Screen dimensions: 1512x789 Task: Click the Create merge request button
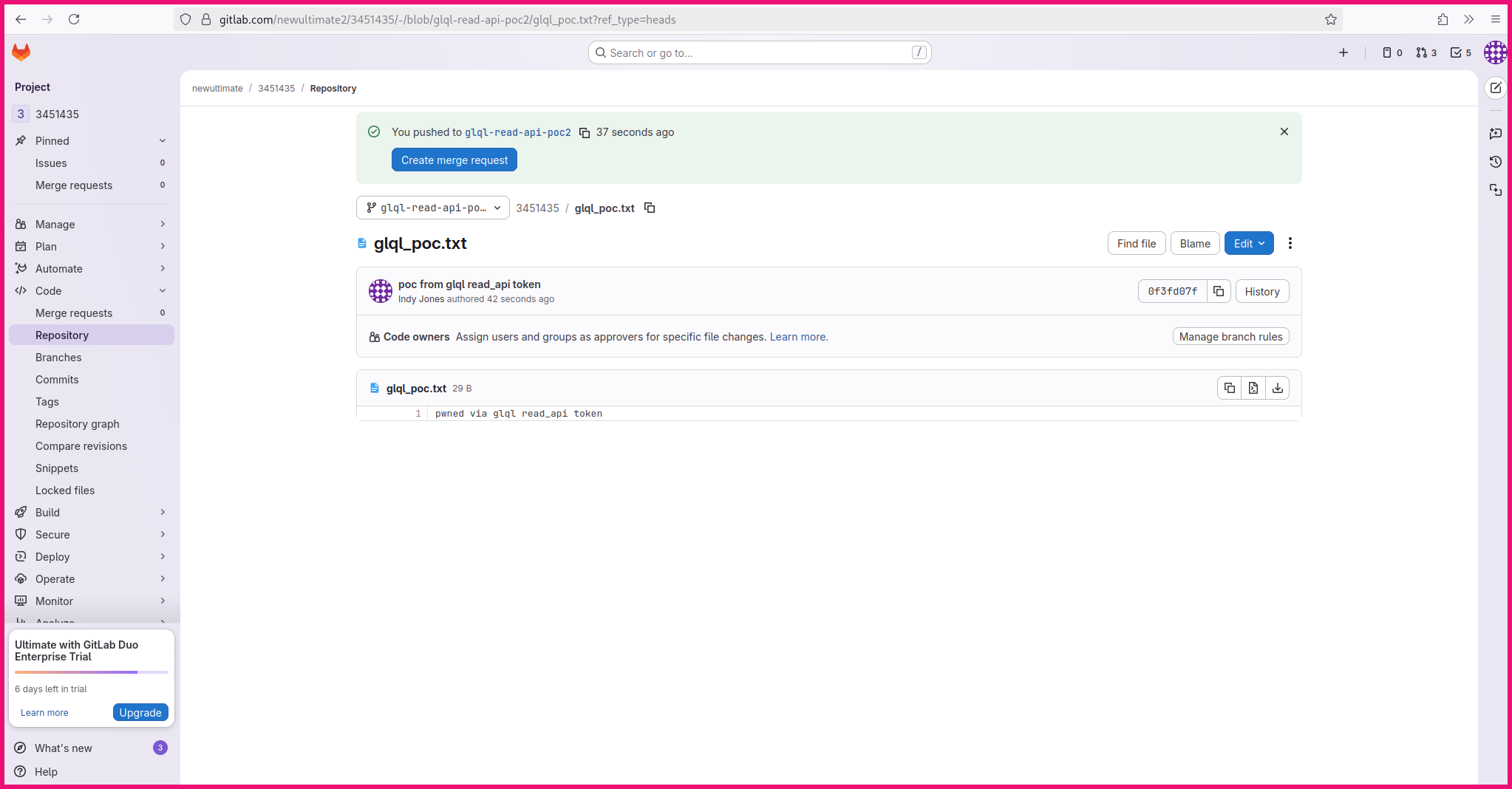[454, 160]
